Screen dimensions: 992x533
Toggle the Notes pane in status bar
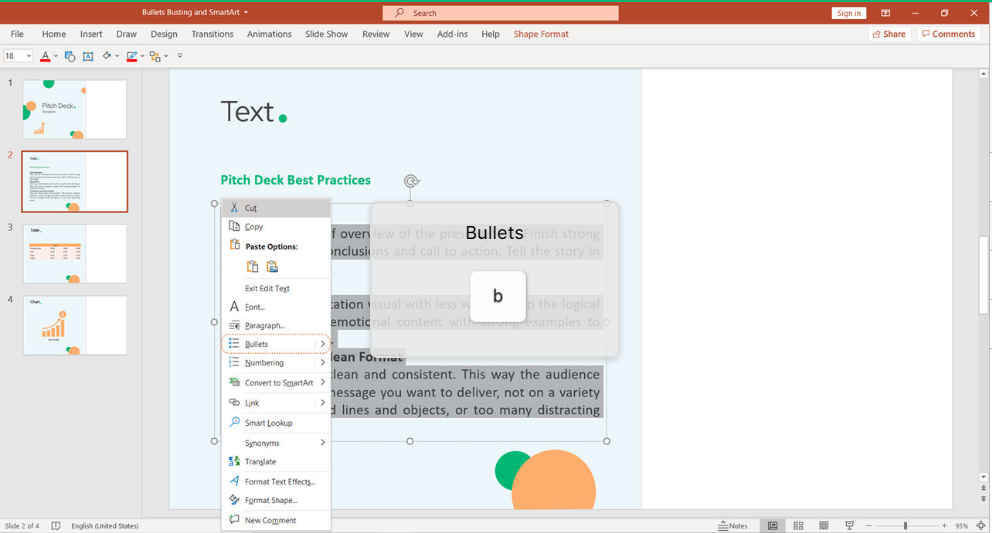(x=733, y=526)
